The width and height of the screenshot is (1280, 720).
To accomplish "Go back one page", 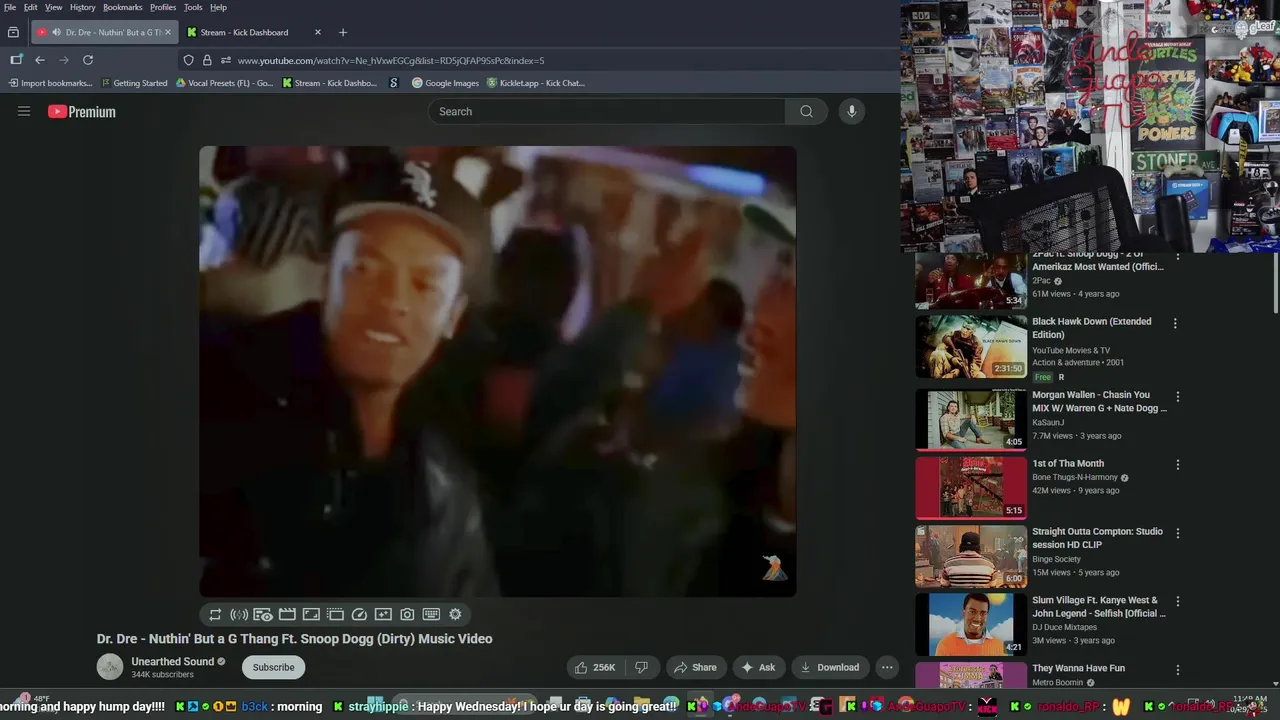I will click(x=40, y=60).
